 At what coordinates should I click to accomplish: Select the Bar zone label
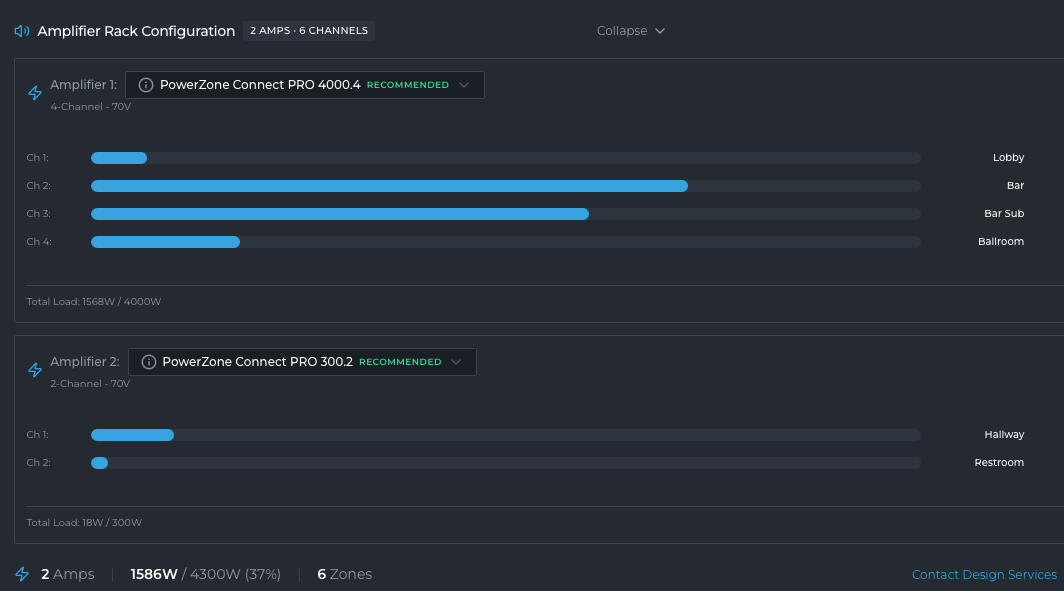(1015, 185)
